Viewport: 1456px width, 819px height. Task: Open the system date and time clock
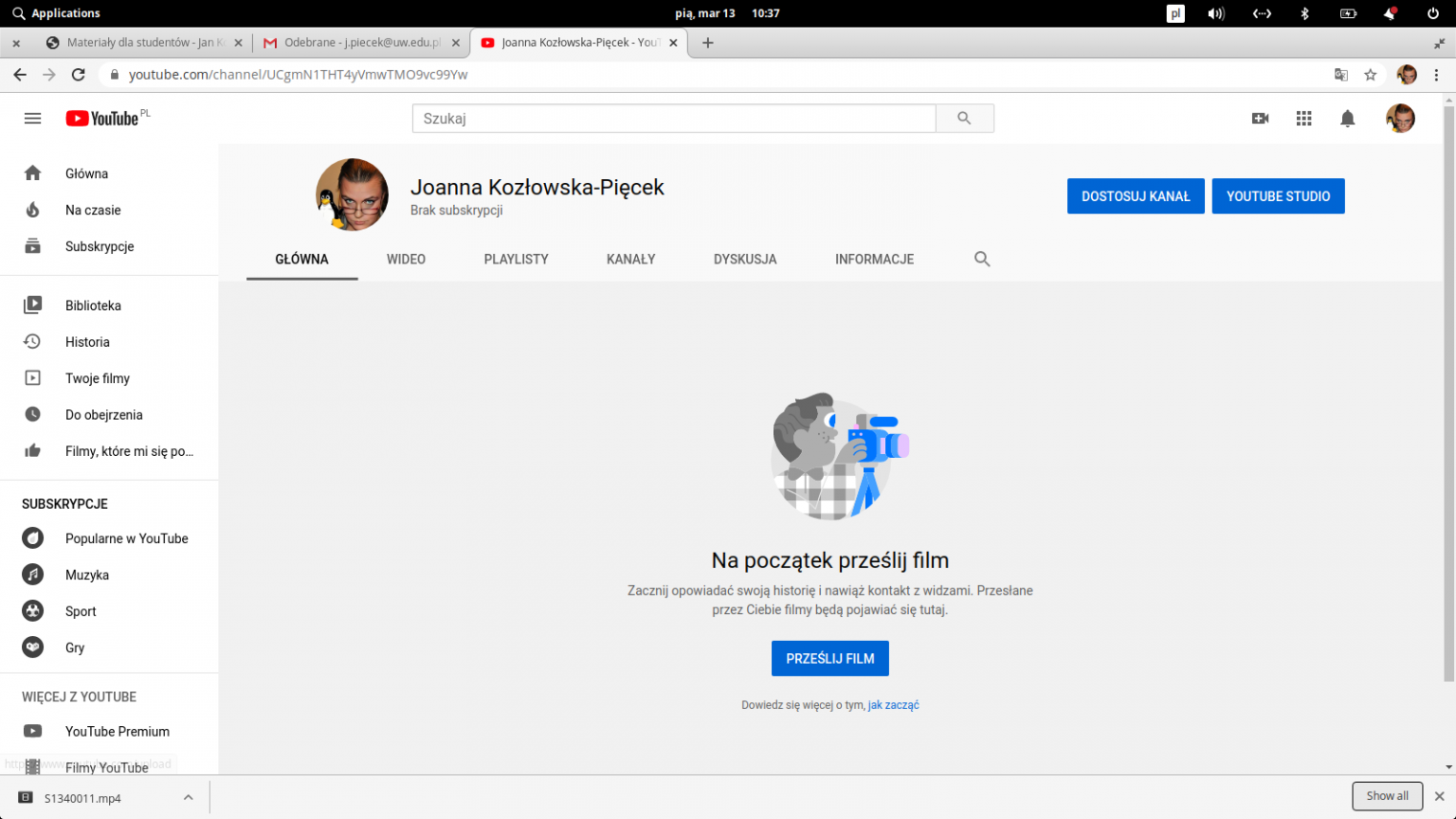[727, 13]
